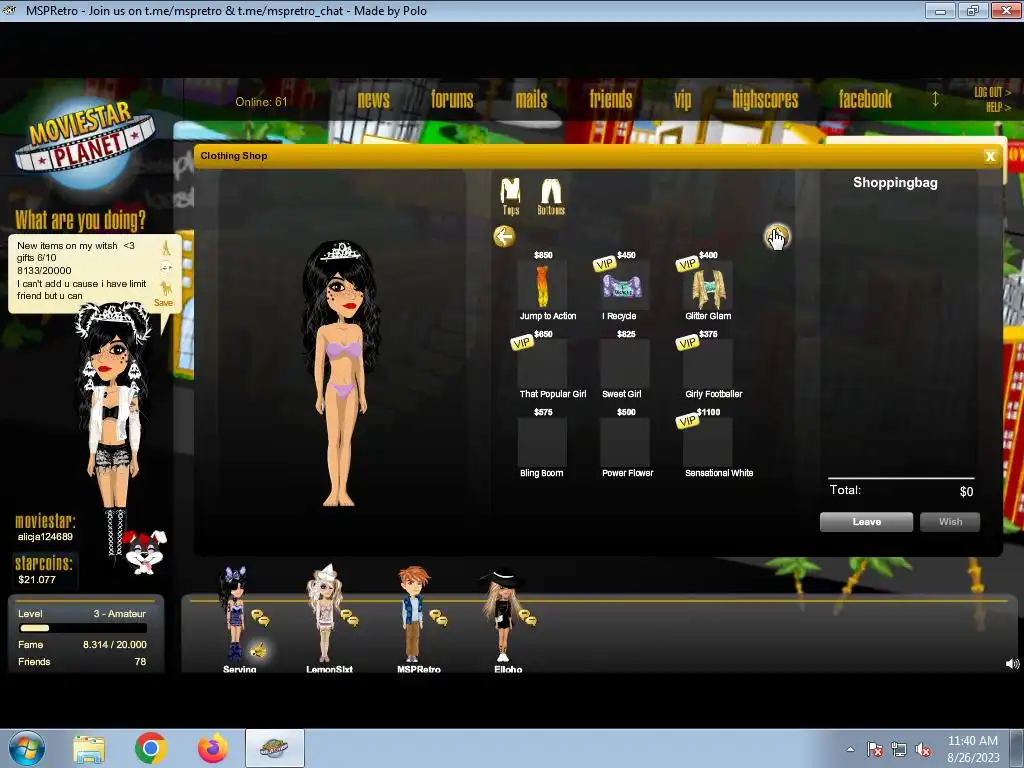Choose the That Popular Girl item slot
The image size is (1024, 768).
pyautogui.click(x=542, y=364)
